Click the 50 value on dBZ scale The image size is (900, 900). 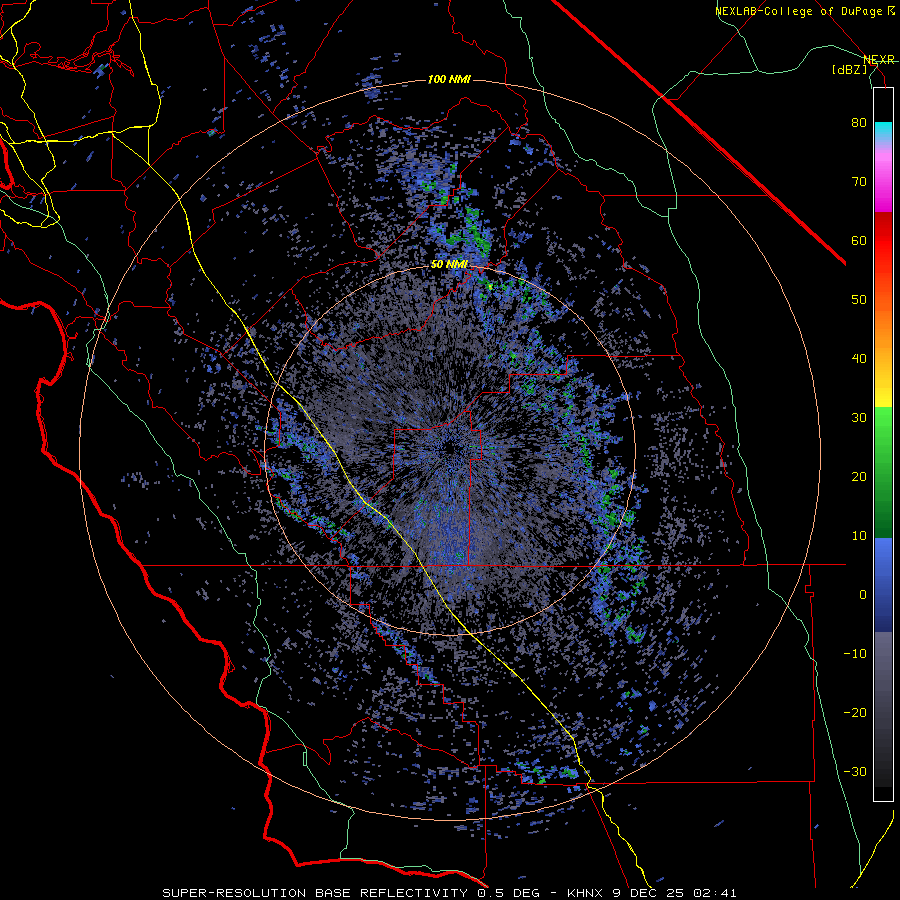(859, 300)
